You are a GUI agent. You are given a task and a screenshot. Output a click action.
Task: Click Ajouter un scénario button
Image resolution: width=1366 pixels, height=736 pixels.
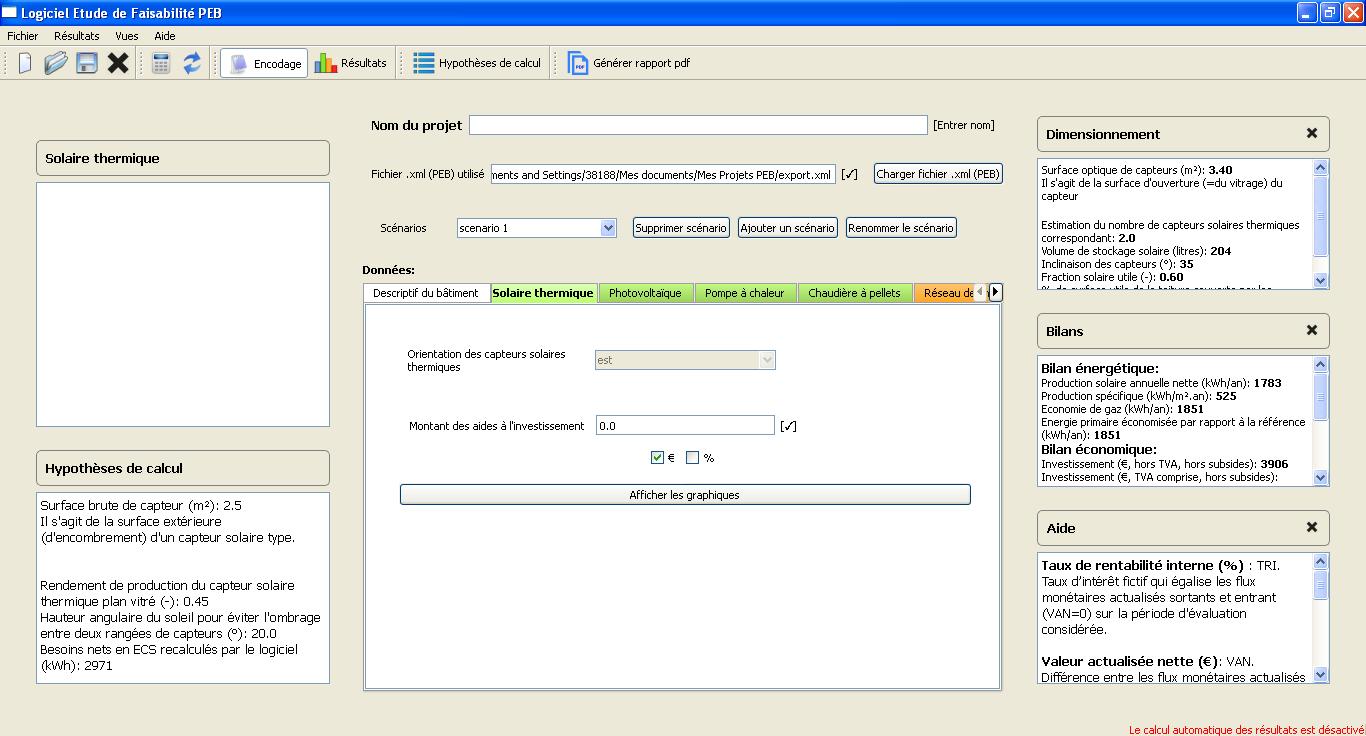788,228
